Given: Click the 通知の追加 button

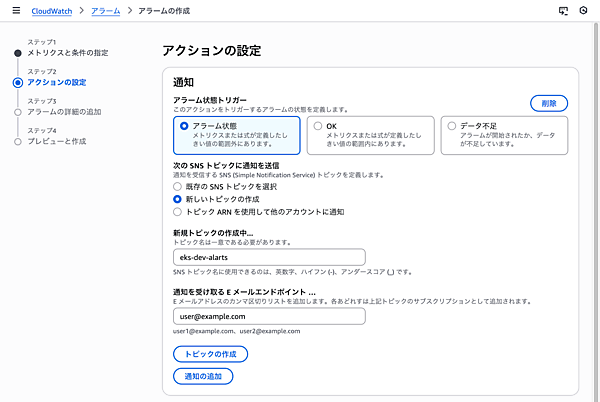Looking at the screenshot, I should (203, 376).
